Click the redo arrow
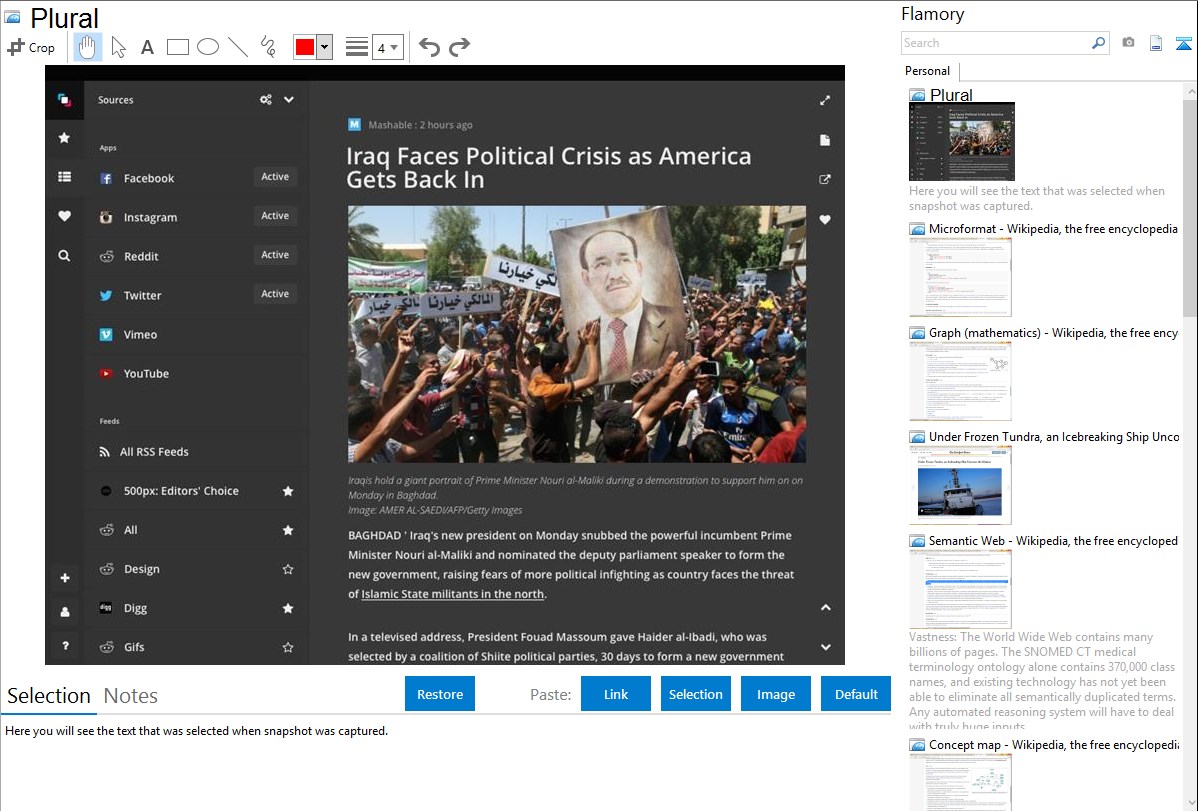The width and height of the screenshot is (1198, 811). pos(459,47)
